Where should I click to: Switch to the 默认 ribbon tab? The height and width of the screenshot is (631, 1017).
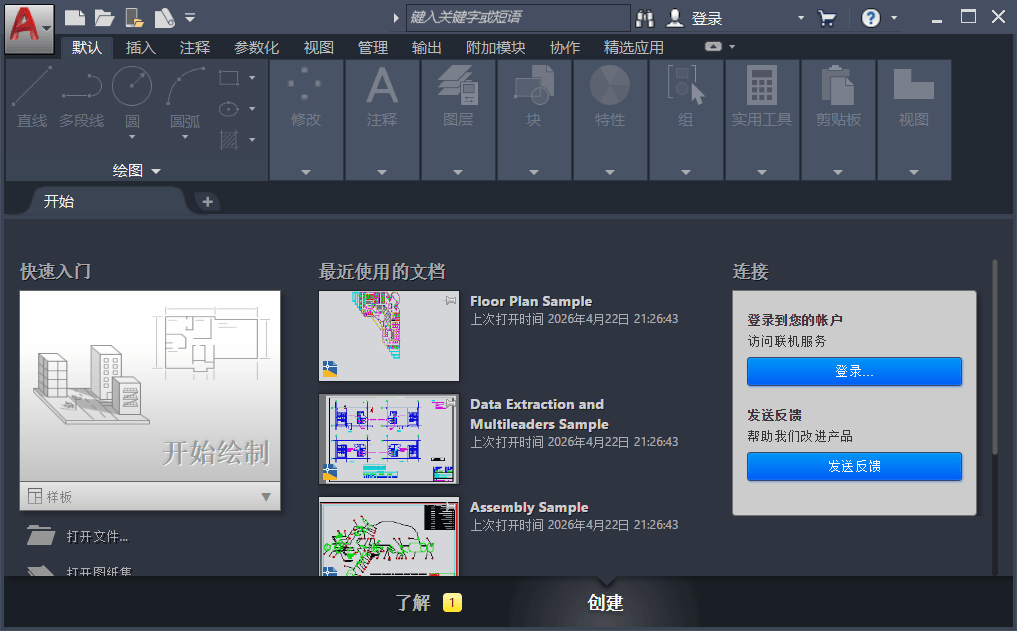[x=87, y=47]
